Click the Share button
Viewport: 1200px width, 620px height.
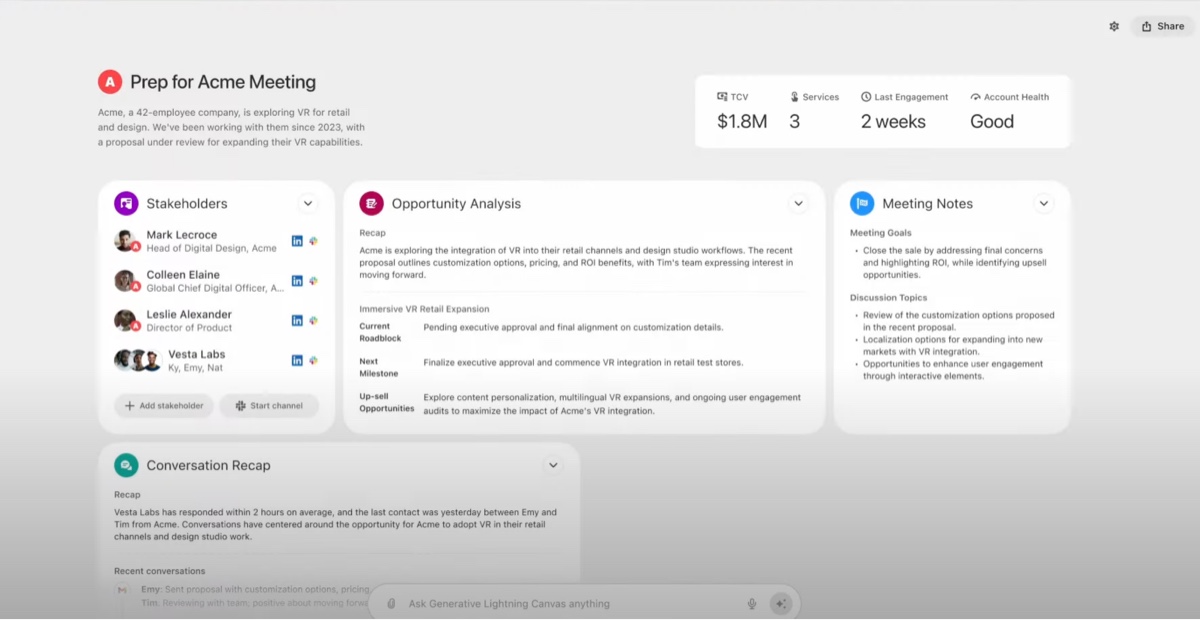pos(1162,27)
